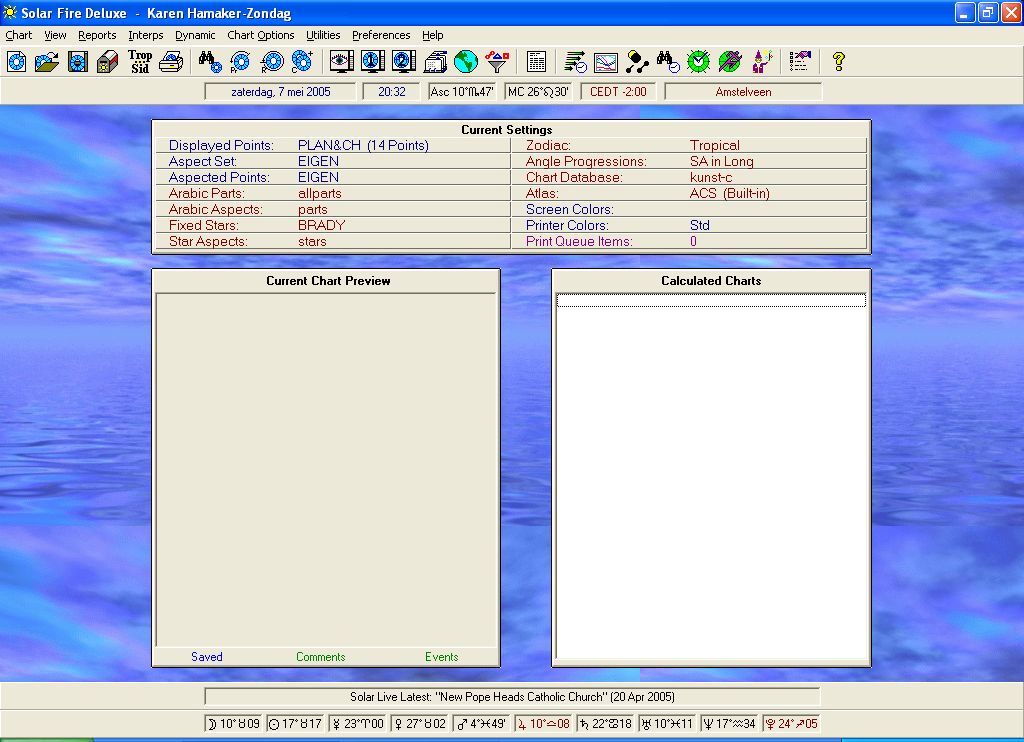This screenshot has width=1024, height=742.
Task: Toggle the Trop/Sid zodiac button
Action: pyautogui.click(x=140, y=62)
